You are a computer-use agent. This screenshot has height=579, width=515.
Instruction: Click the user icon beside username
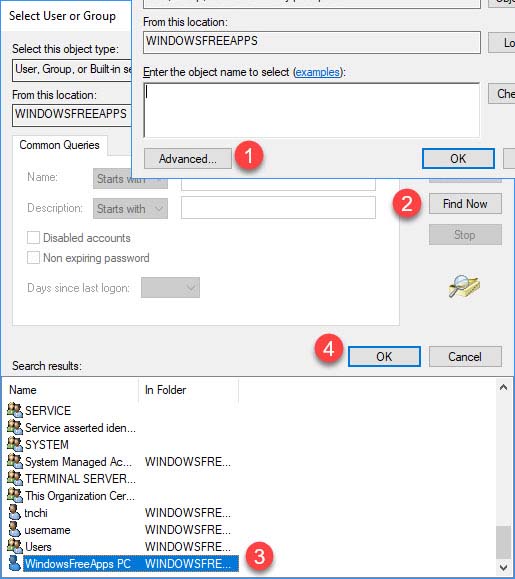(x=14, y=529)
